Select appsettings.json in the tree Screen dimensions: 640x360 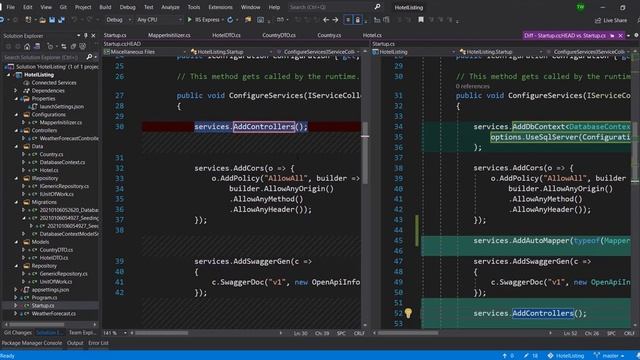click(50, 290)
